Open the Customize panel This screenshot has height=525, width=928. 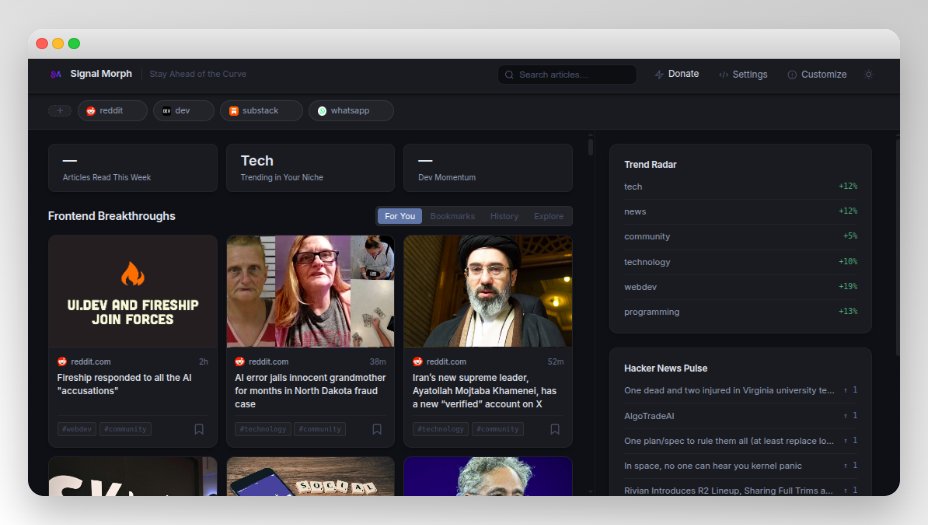817,75
